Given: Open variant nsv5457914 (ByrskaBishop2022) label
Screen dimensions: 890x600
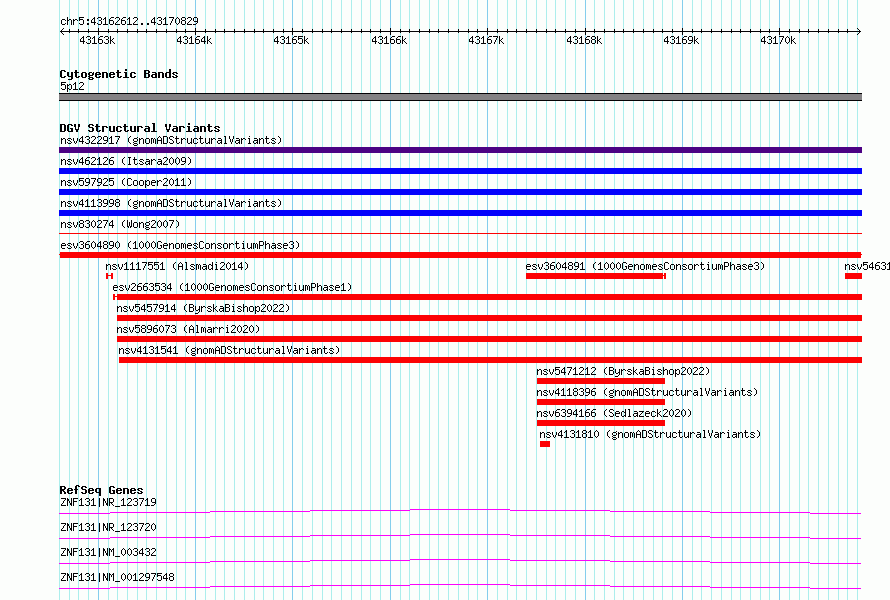Looking at the screenshot, I should [203, 308].
